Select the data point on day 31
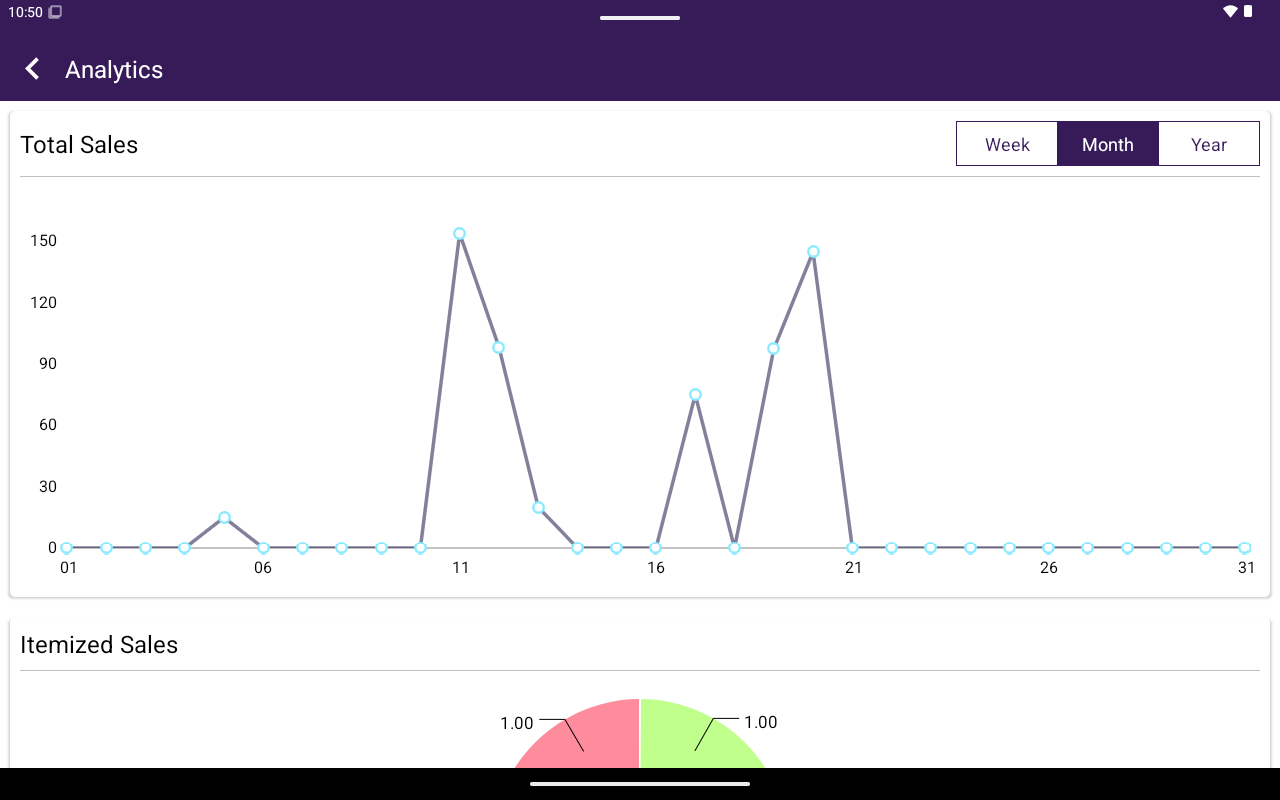 click(1245, 547)
